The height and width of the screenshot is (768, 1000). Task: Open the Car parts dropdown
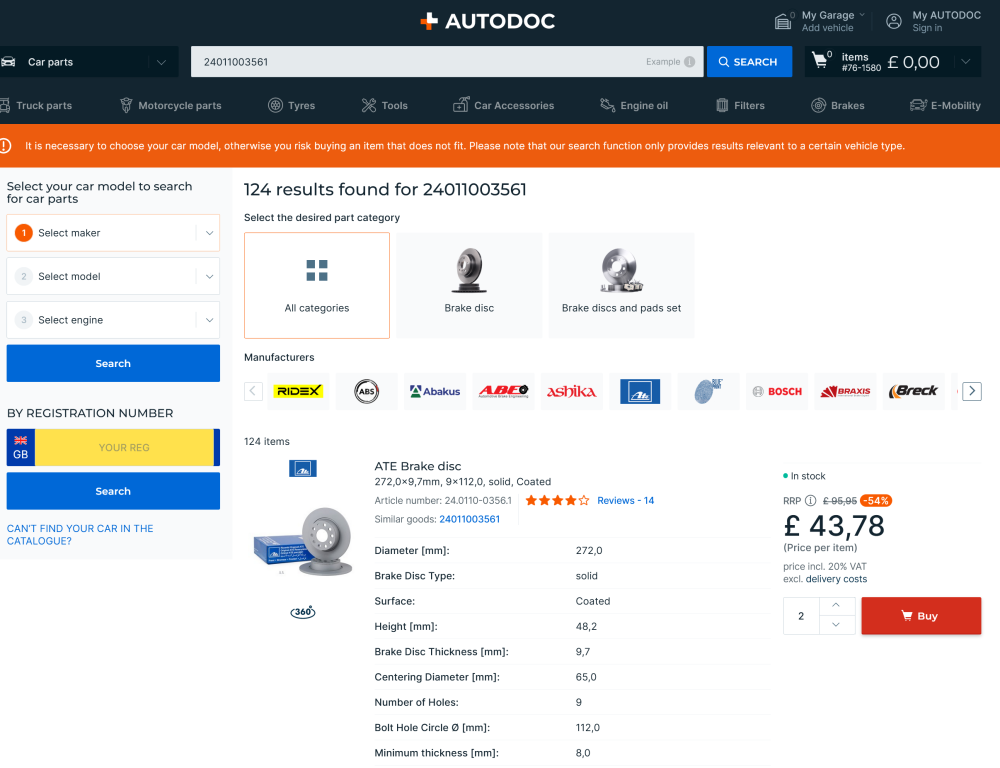point(87,62)
